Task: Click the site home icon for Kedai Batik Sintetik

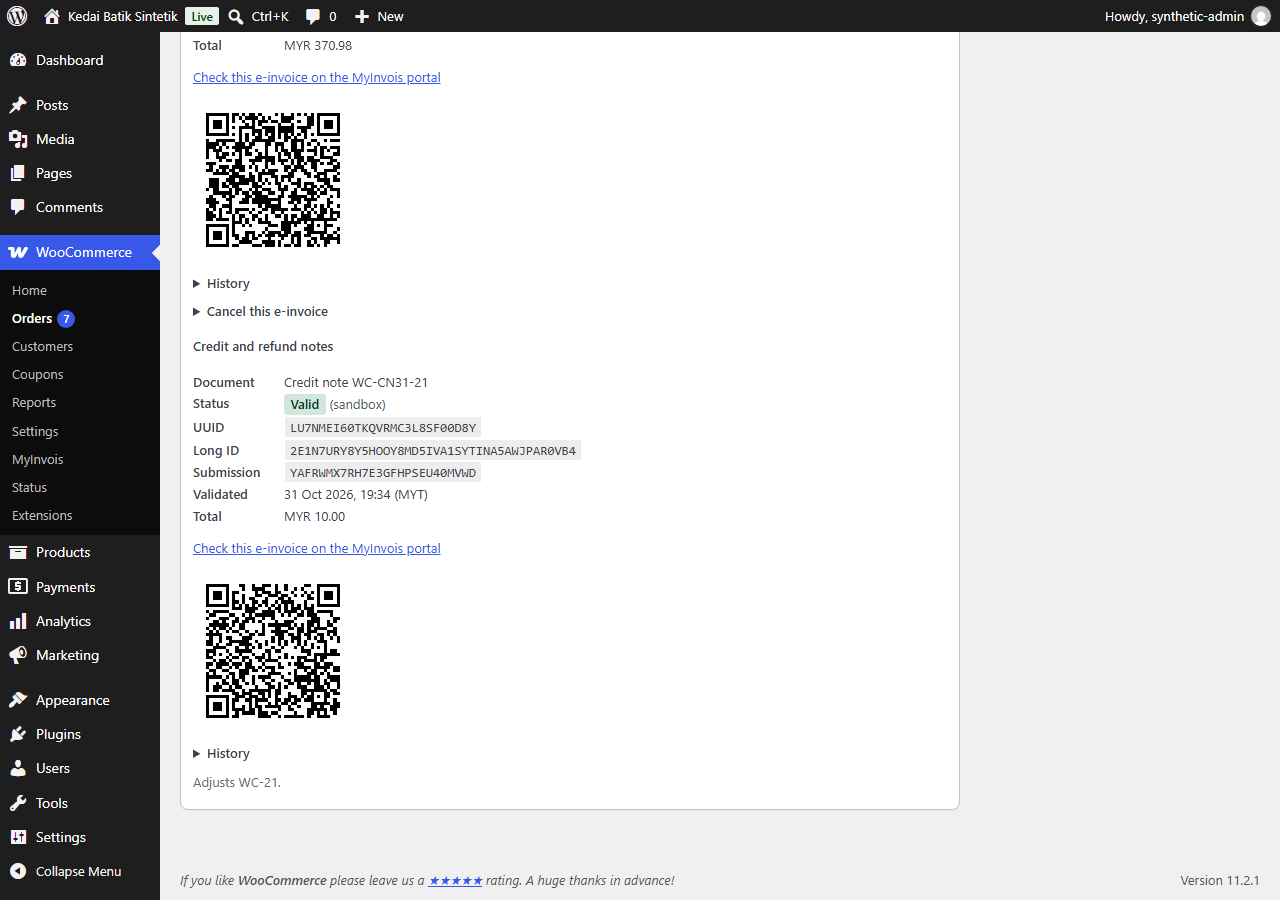Action: point(52,16)
